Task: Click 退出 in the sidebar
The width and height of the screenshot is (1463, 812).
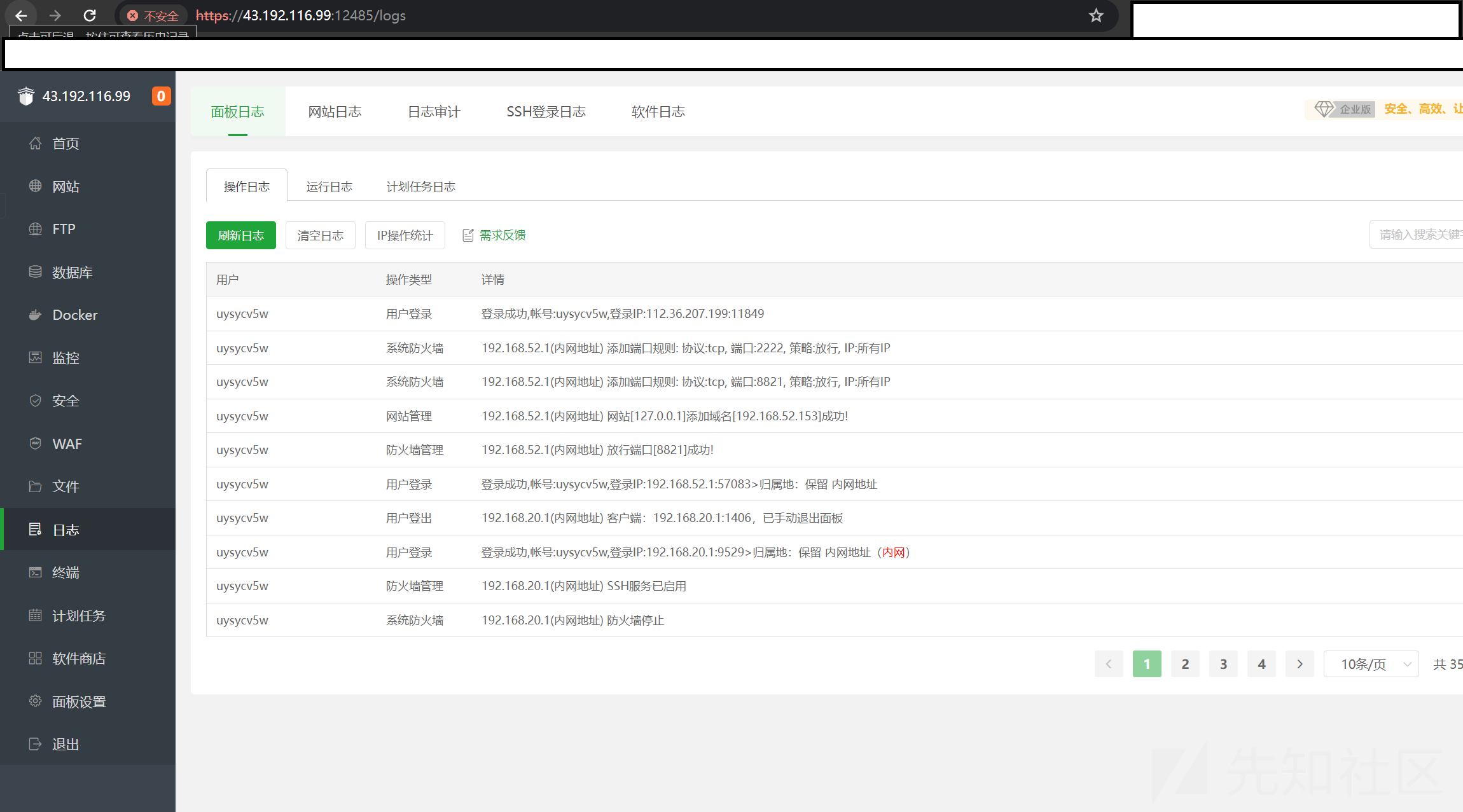Action: 89,744
